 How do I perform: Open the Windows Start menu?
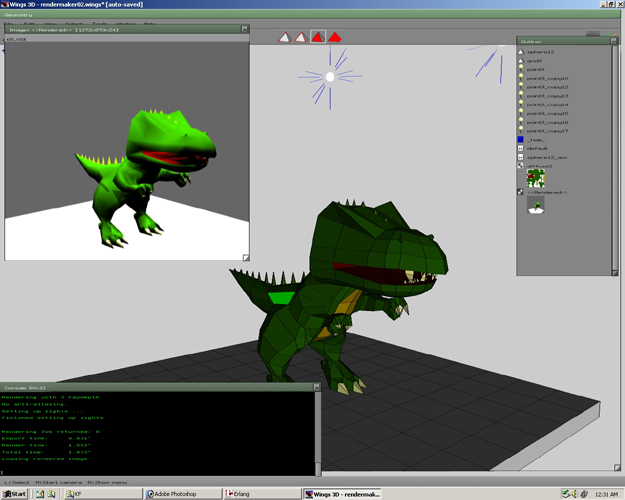pyautogui.click(x=14, y=494)
